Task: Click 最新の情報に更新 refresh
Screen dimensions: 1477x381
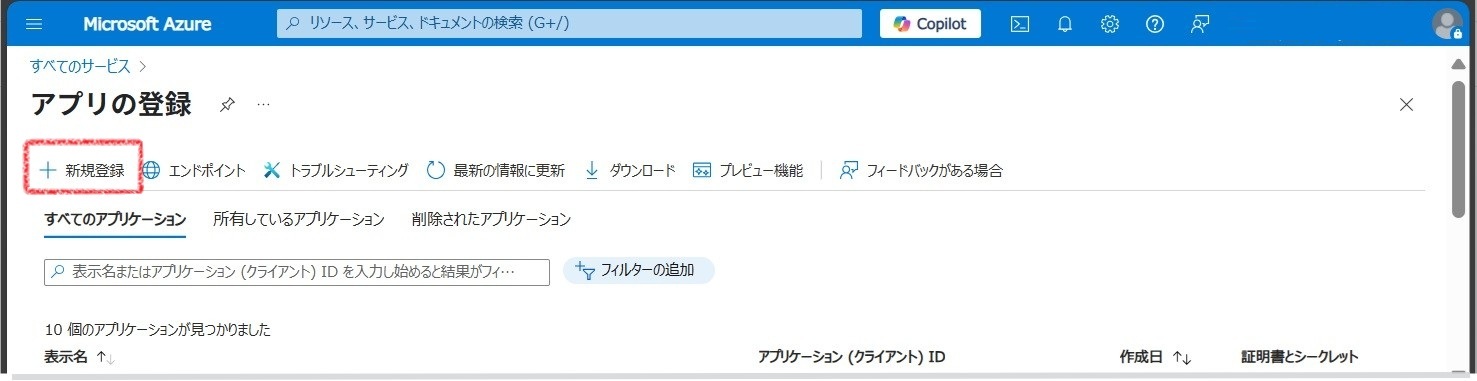Action: point(495,170)
